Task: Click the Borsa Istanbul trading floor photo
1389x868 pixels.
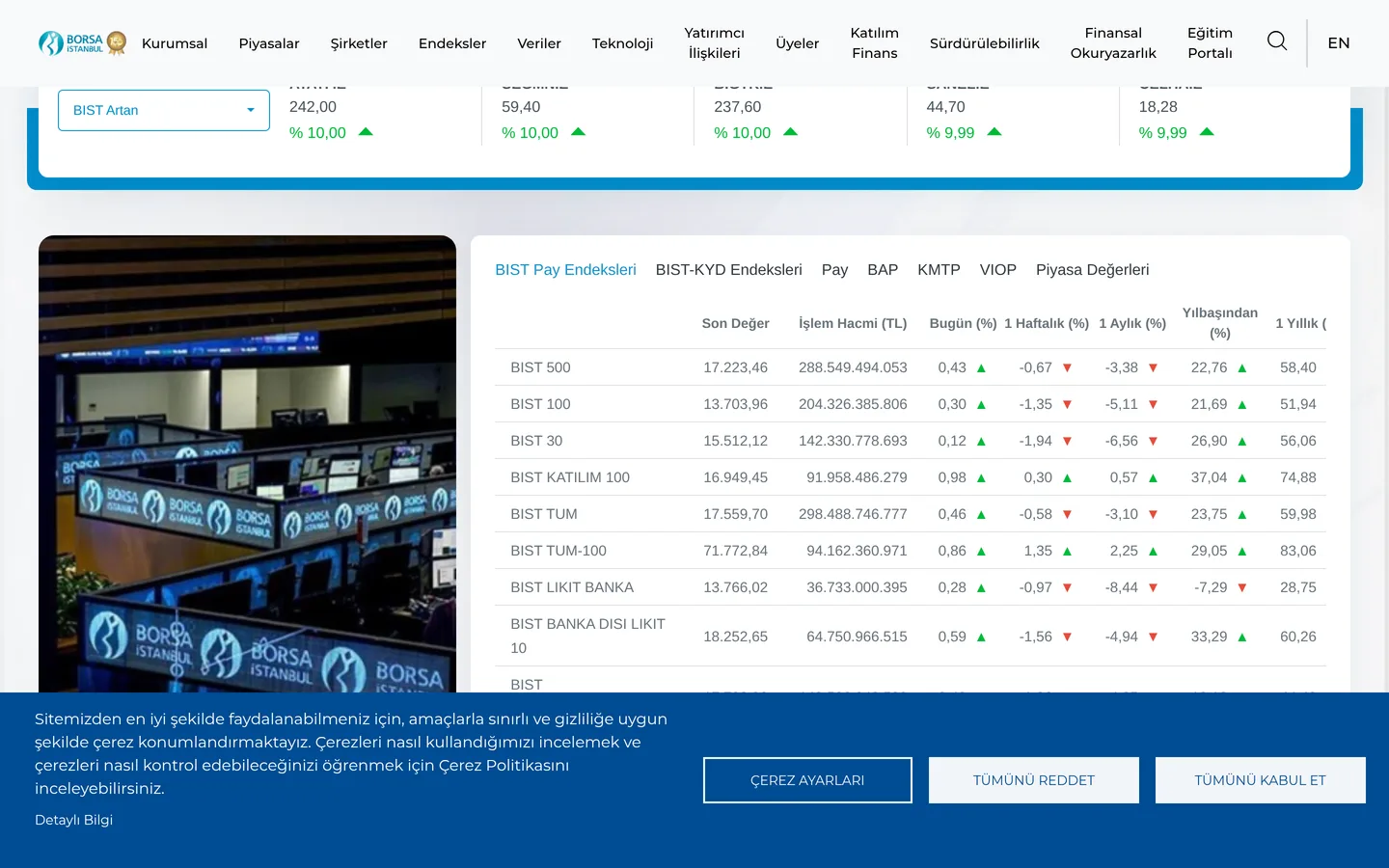Action: (247, 464)
